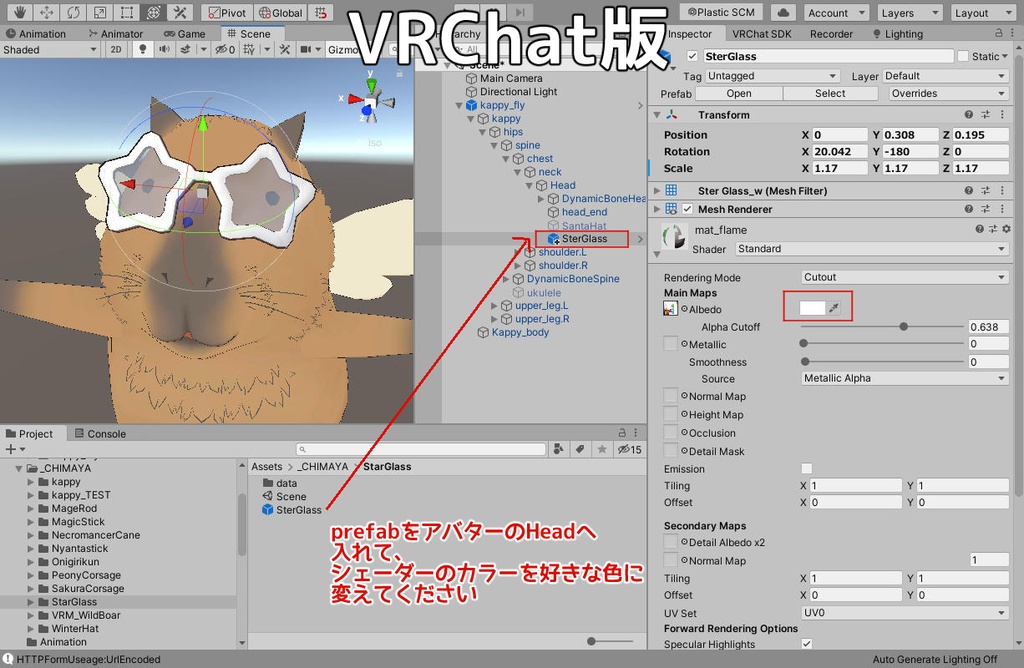Click the Smoothness slider handle
This screenshot has height=668, width=1024.
[805, 361]
